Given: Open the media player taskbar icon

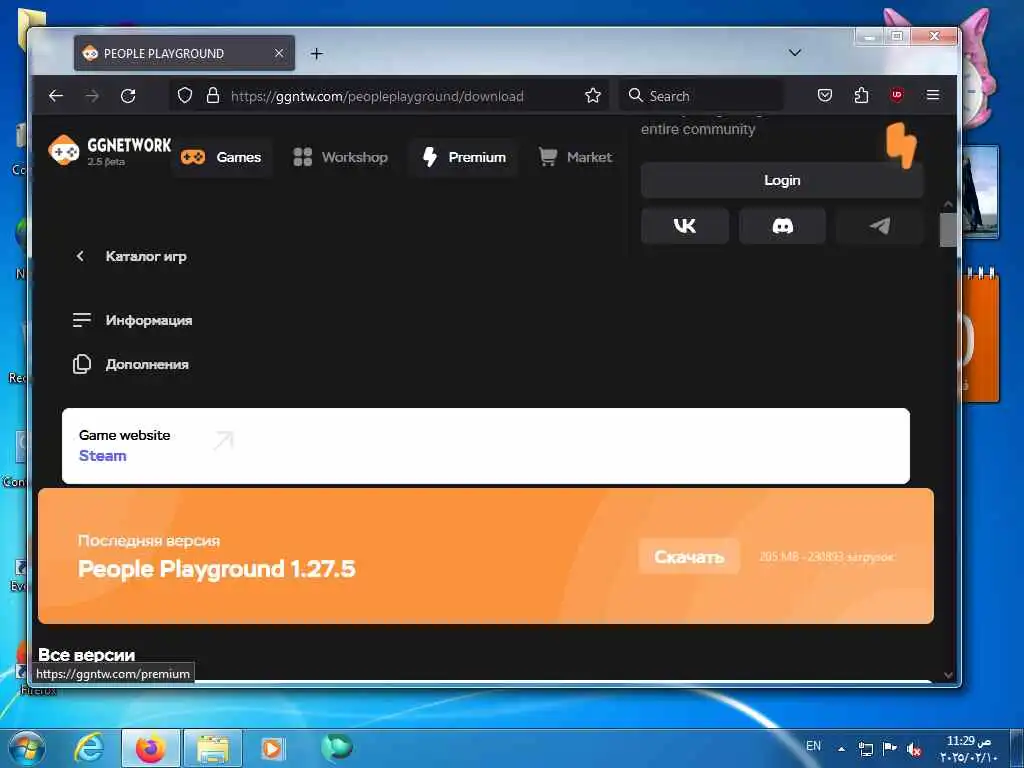Looking at the screenshot, I should point(272,748).
